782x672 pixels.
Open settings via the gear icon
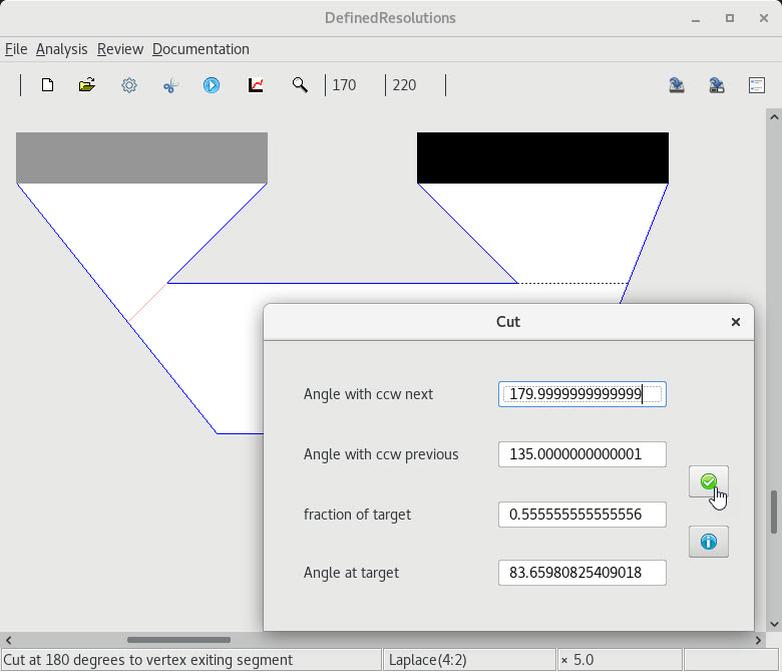pyautogui.click(x=129, y=85)
